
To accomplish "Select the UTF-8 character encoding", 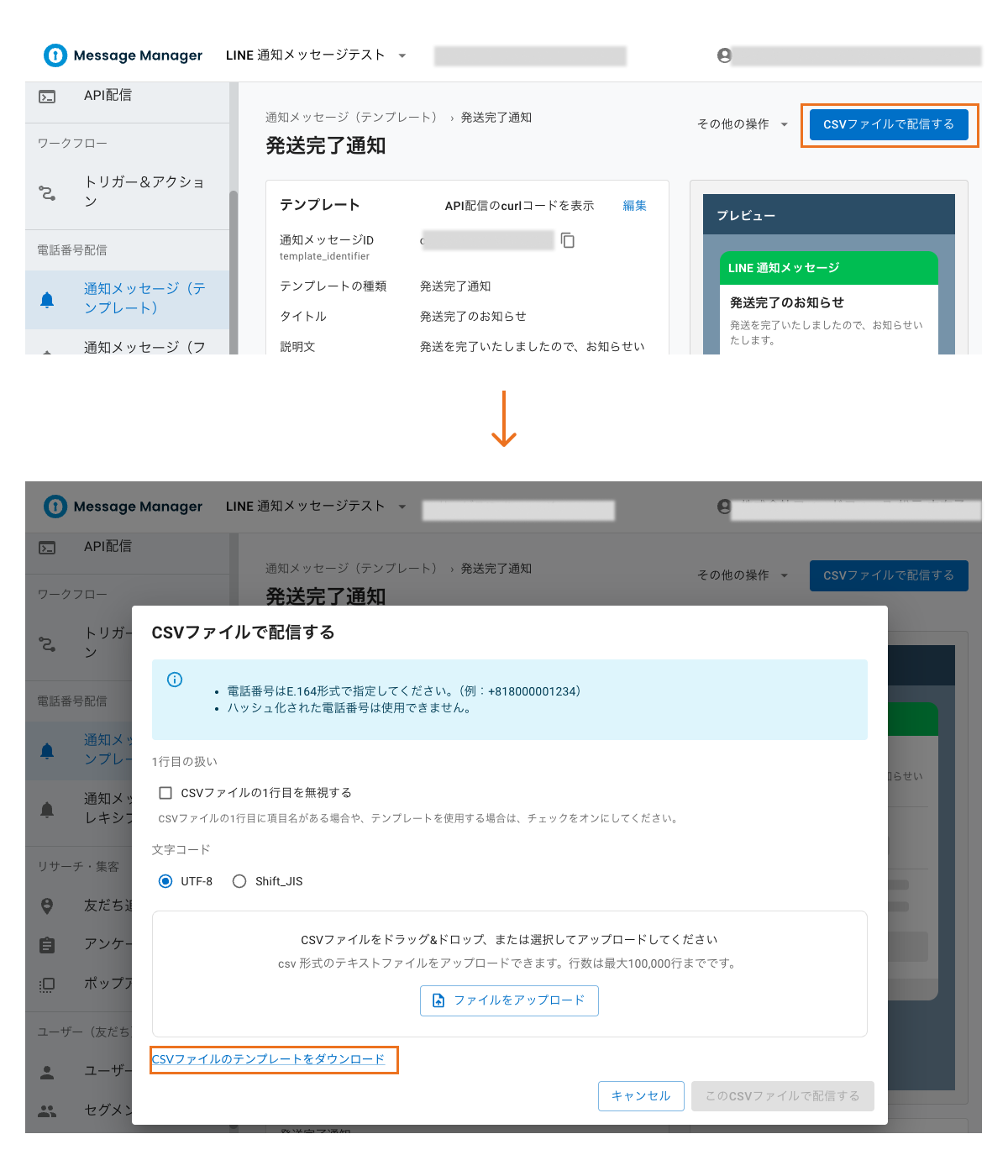I will (x=165, y=881).
